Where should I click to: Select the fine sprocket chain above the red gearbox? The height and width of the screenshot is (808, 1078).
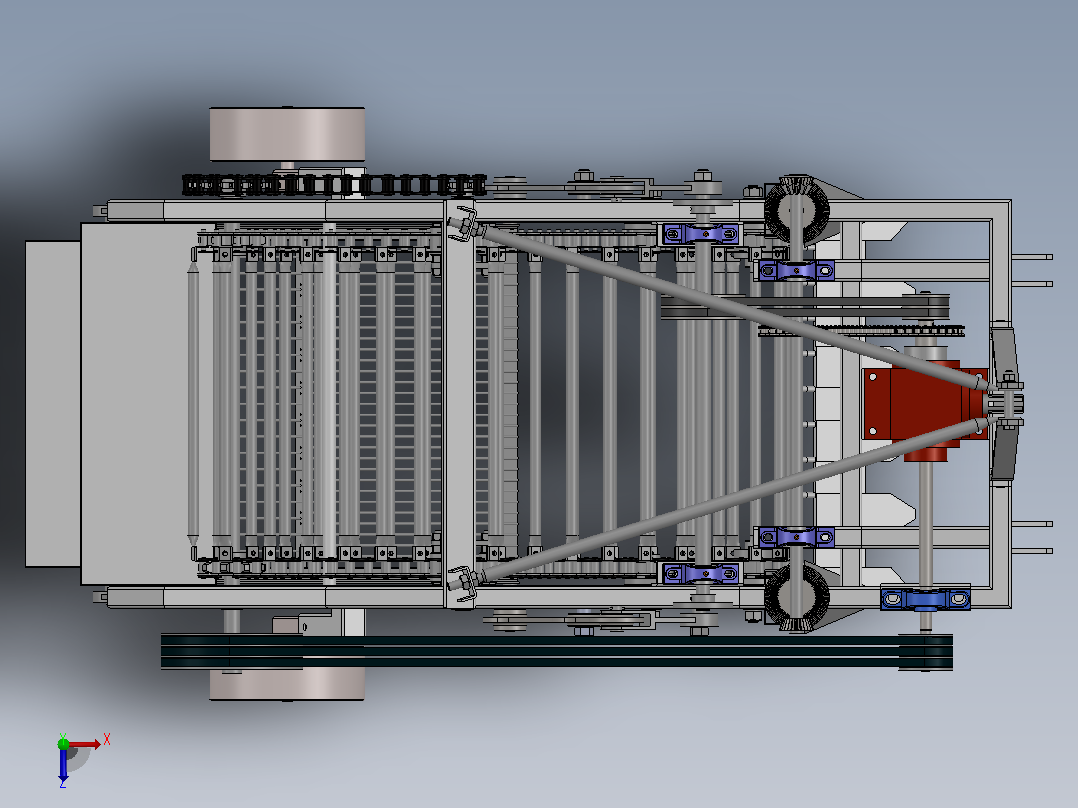861,331
